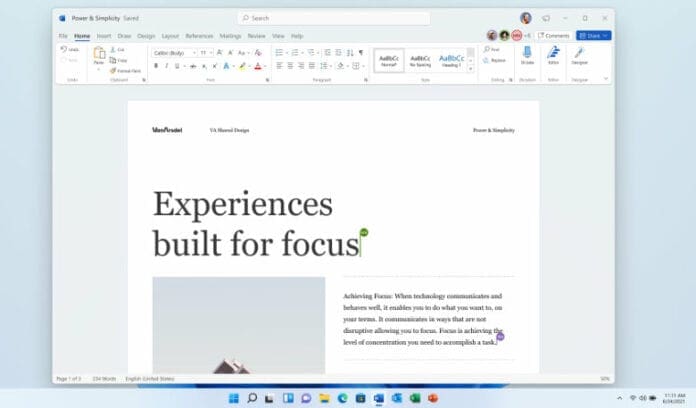
Task: Toggle Subscript formatting
Action: pos(204,66)
